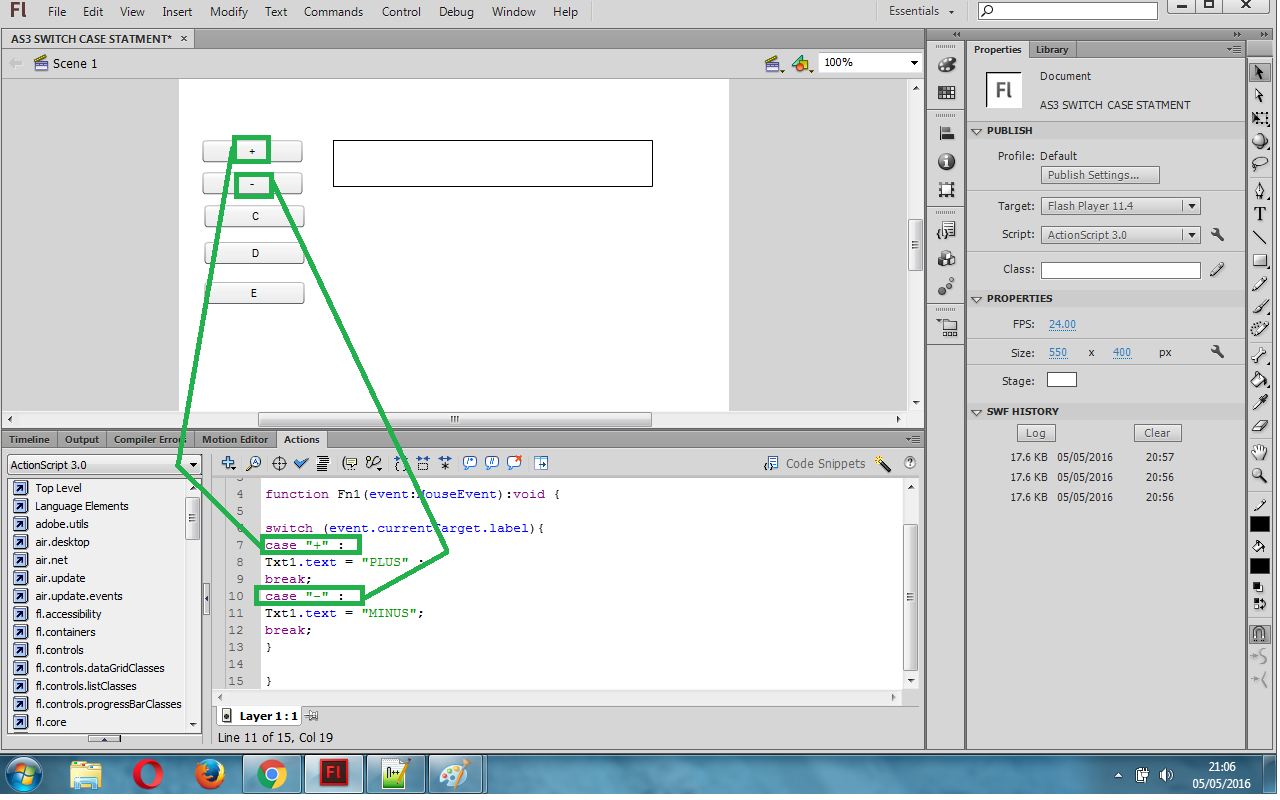
Task: Select the Rectangle tool
Action: [1260, 260]
